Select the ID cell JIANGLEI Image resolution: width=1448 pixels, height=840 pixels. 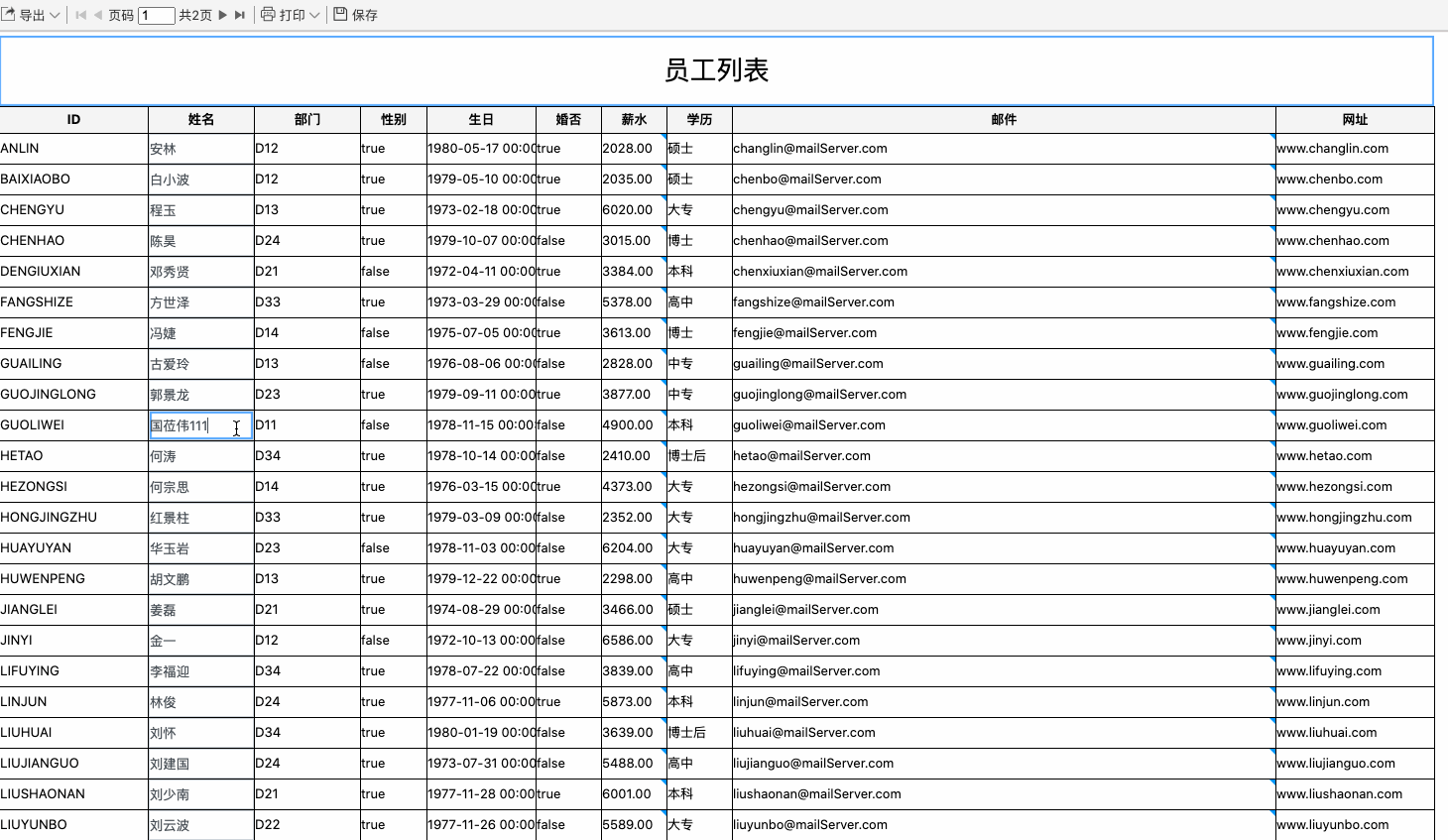[x=73, y=609]
